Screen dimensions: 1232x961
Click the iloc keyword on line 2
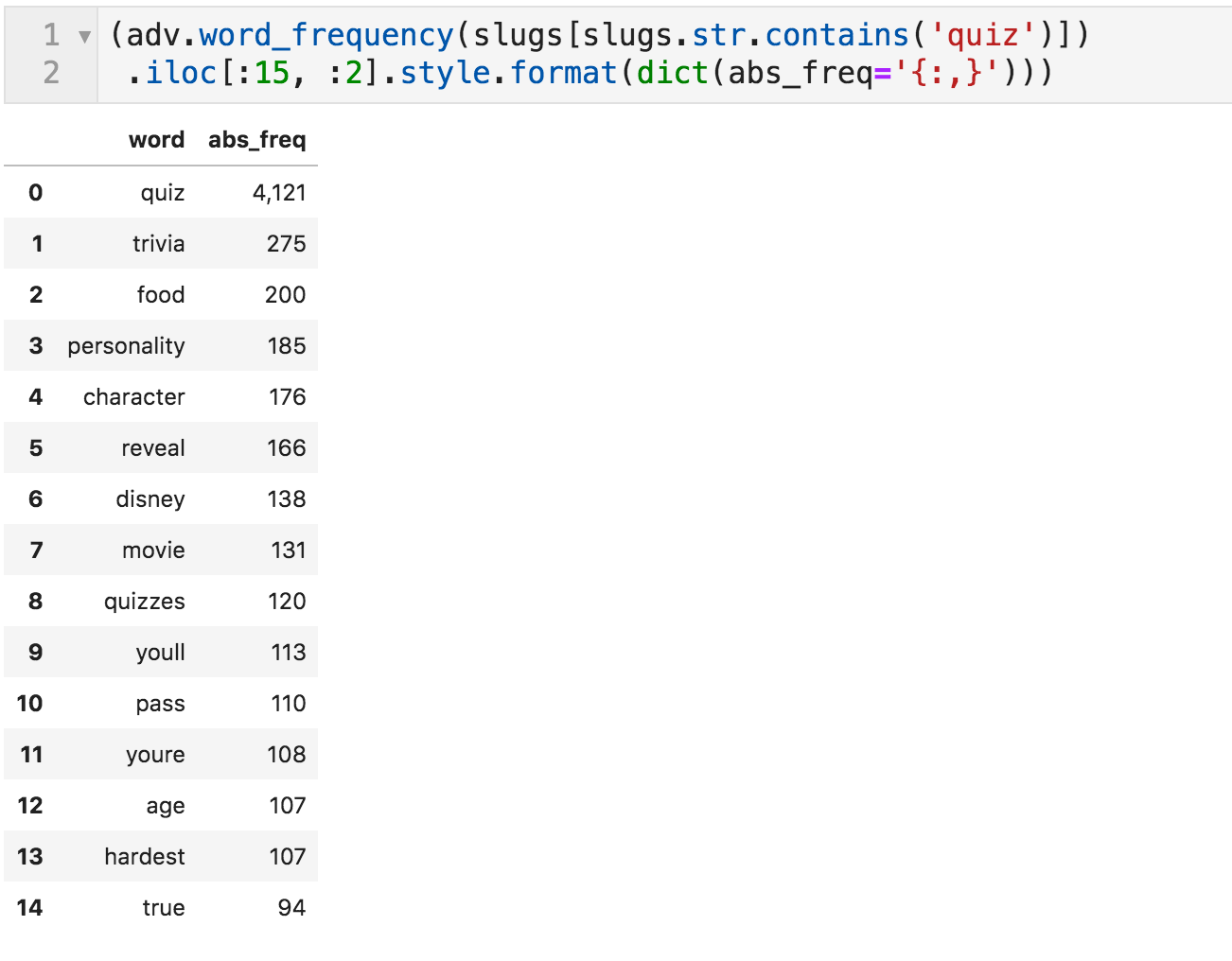point(181,73)
